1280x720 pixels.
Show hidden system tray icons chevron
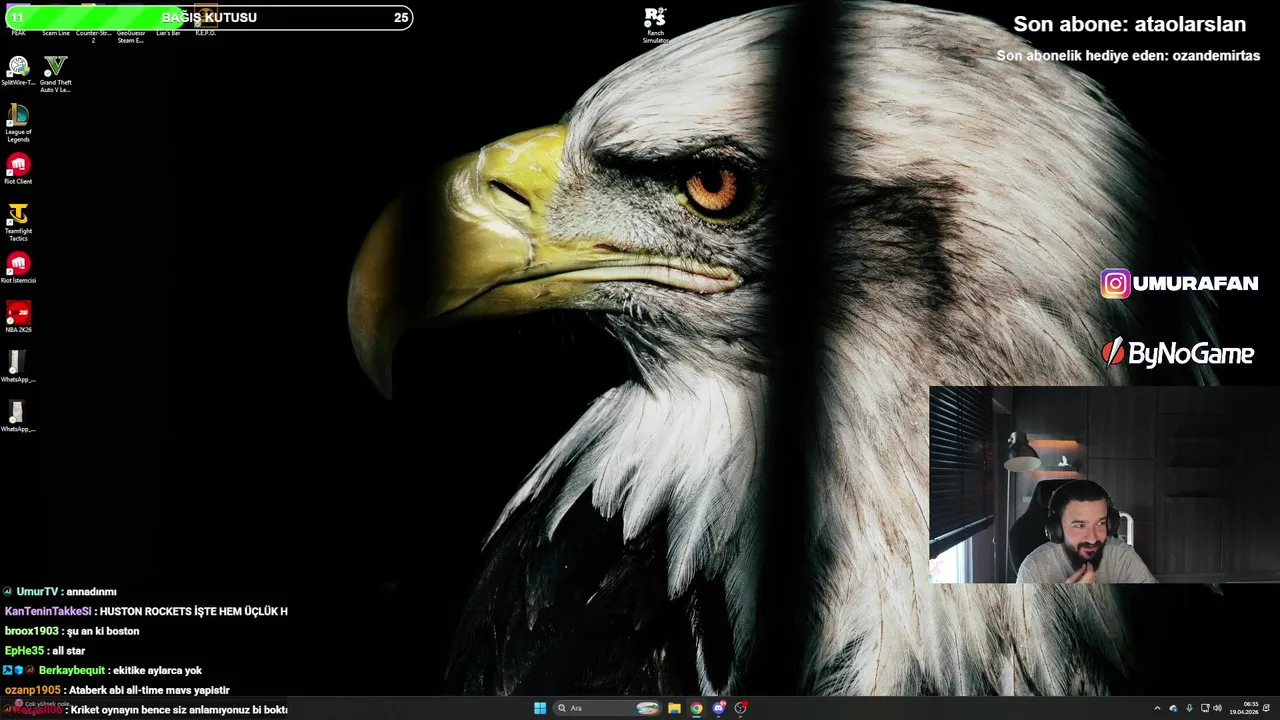tap(1157, 708)
